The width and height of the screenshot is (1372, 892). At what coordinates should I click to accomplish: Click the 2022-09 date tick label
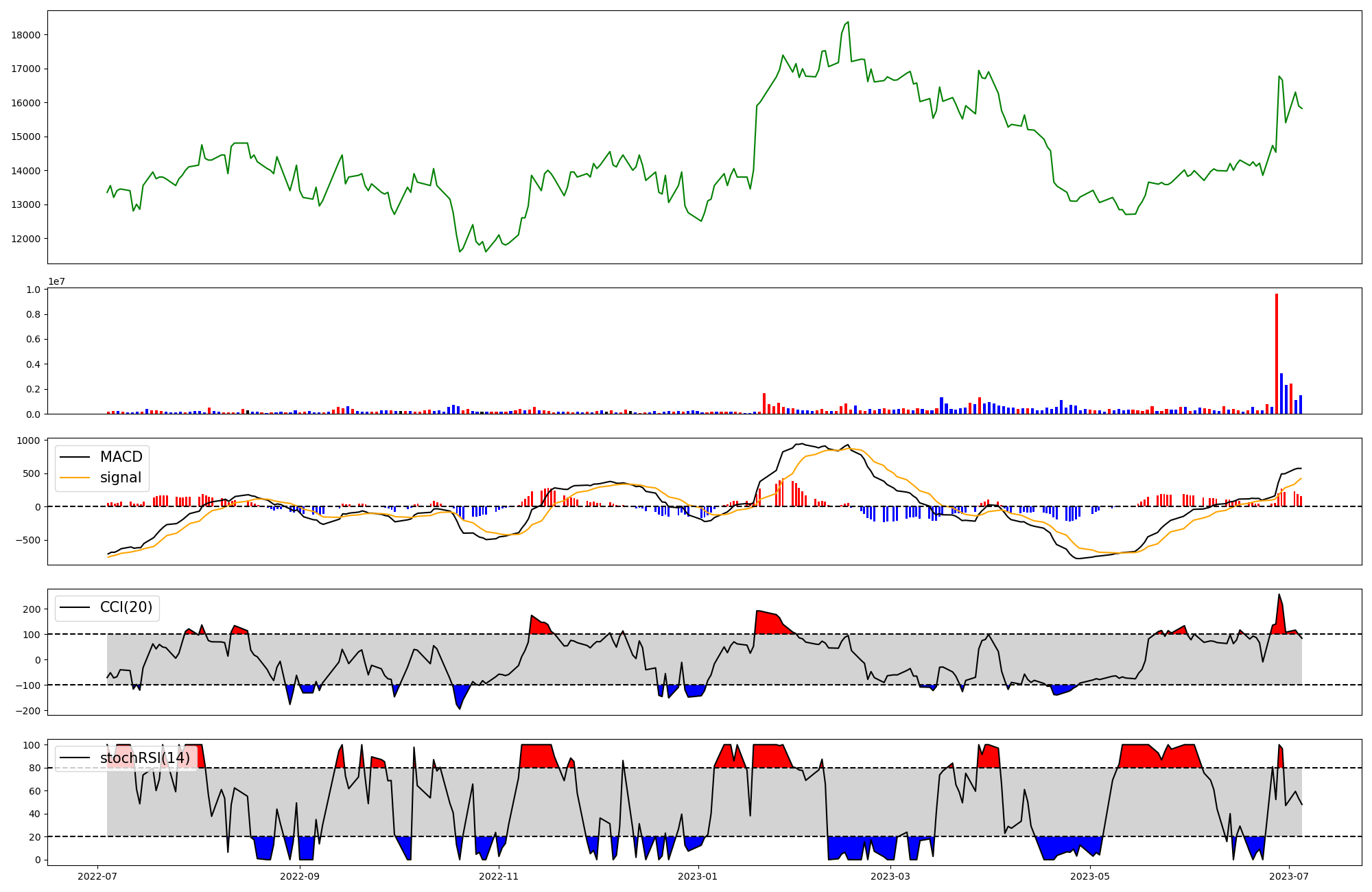(x=300, y=876)
